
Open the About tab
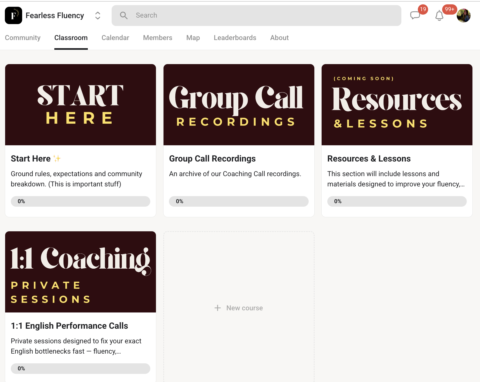[x=279, y=38]
